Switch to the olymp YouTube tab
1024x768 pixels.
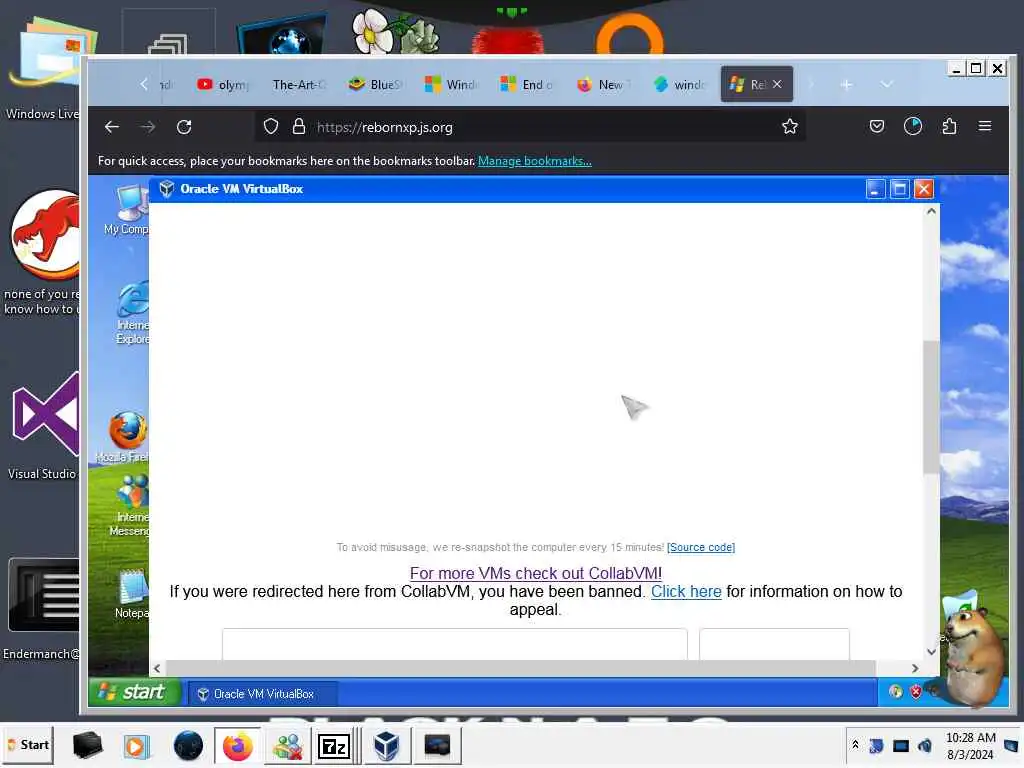coord(223,84)
